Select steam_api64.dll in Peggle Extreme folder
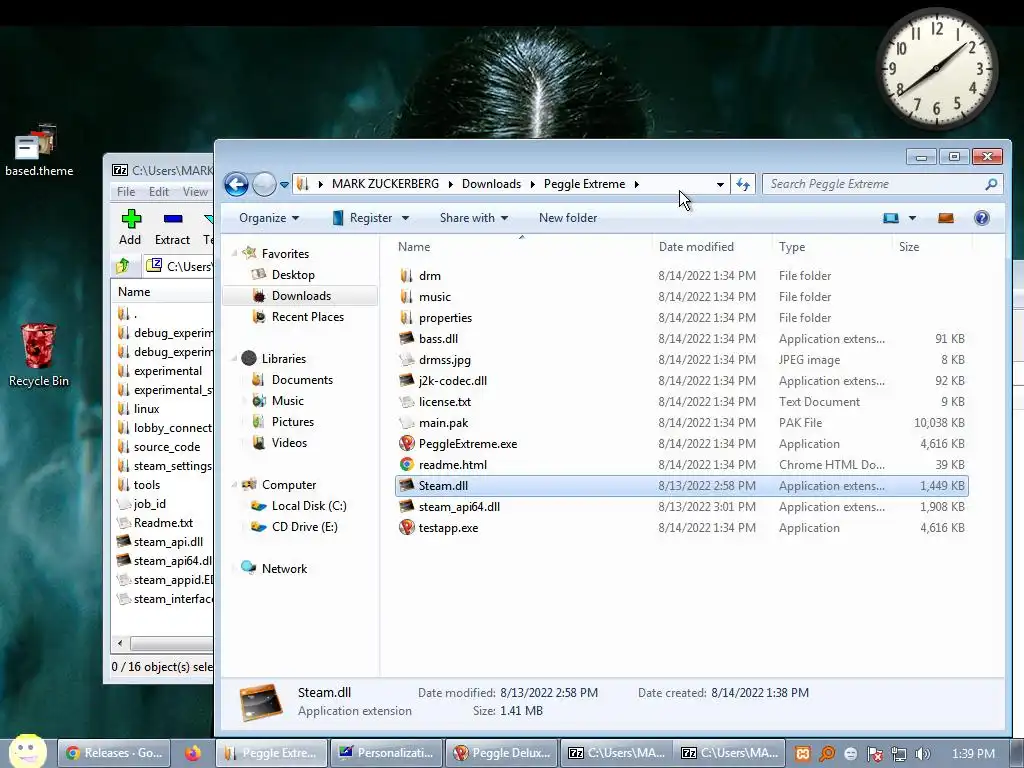This screenshot has width=1024, height=768. [x=459, y=507]
